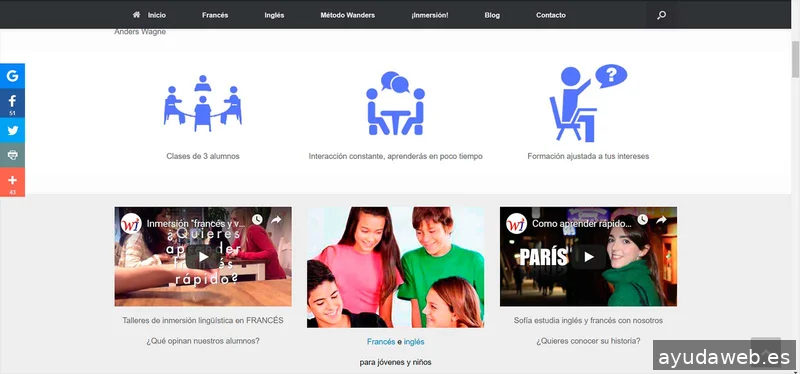
Task: Click the 'Como aprender rápido...' video title
Action: [x=582, y=223]
